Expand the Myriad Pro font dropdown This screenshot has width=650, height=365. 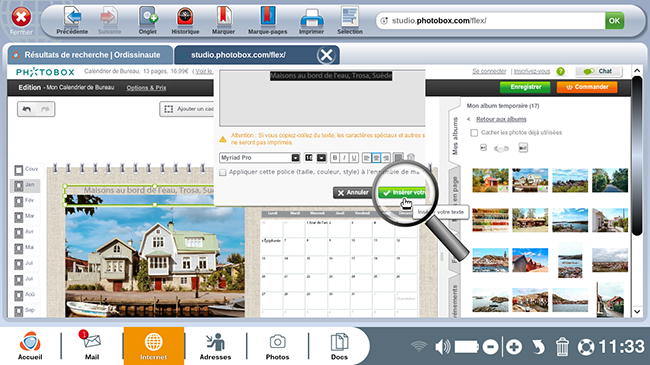point(295,158)
